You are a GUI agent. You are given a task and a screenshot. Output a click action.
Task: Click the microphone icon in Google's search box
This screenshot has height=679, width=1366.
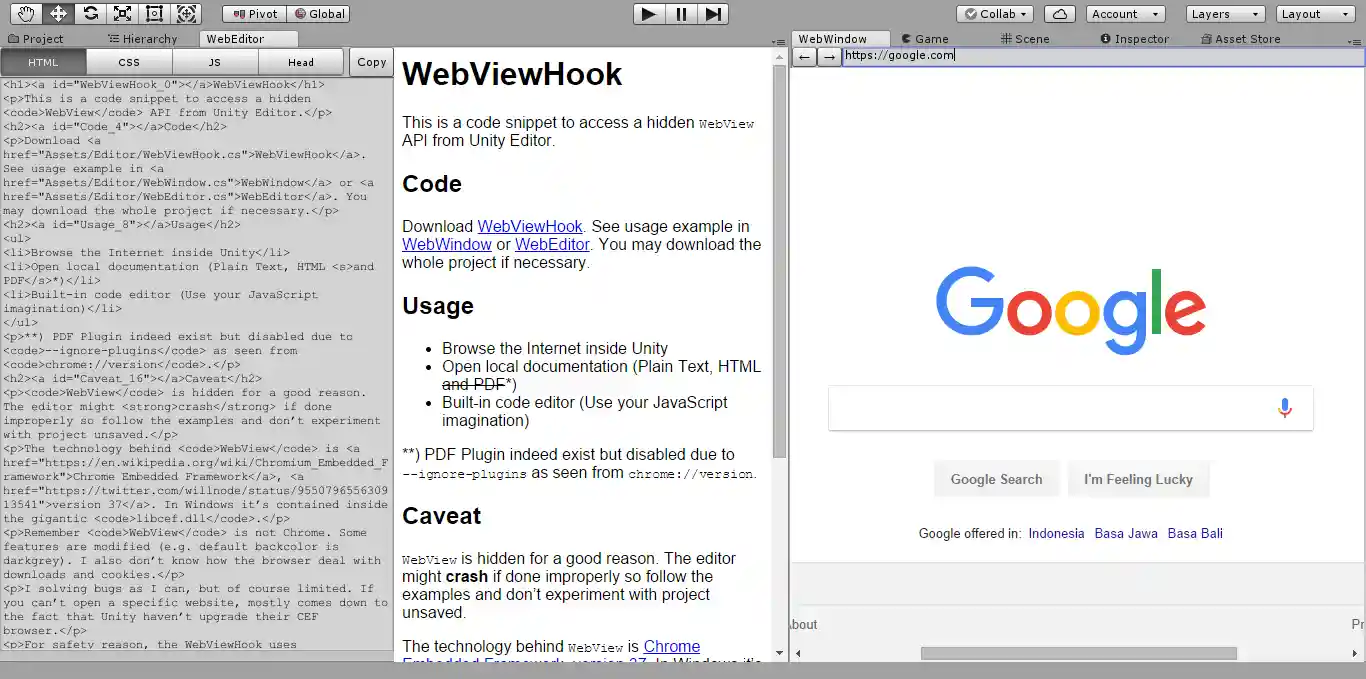pyautogui.click(x=1284, y=407)
